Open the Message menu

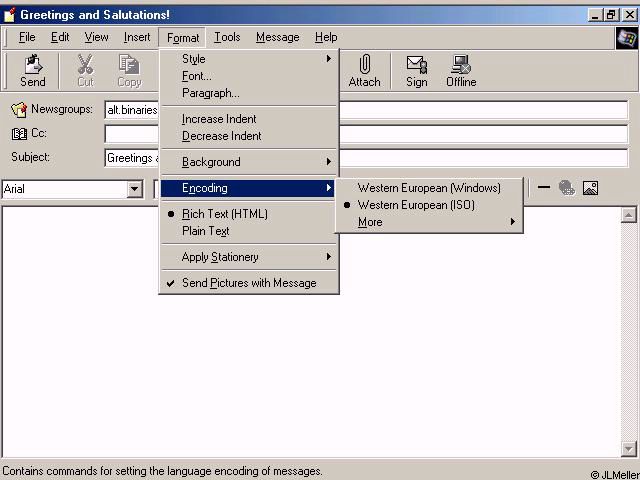pyautogui.click(x=278, y=37)
